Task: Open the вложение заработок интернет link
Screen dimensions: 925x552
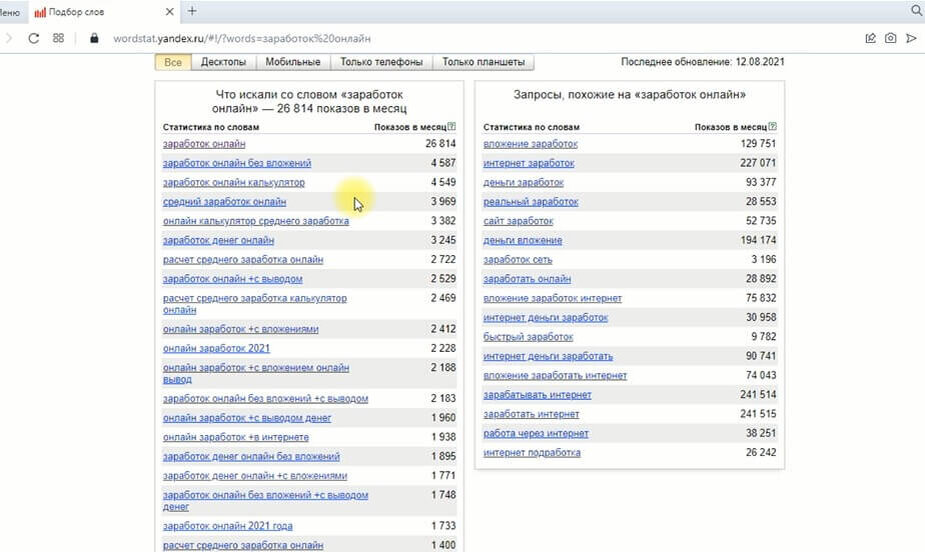Action: pos(552,298)
